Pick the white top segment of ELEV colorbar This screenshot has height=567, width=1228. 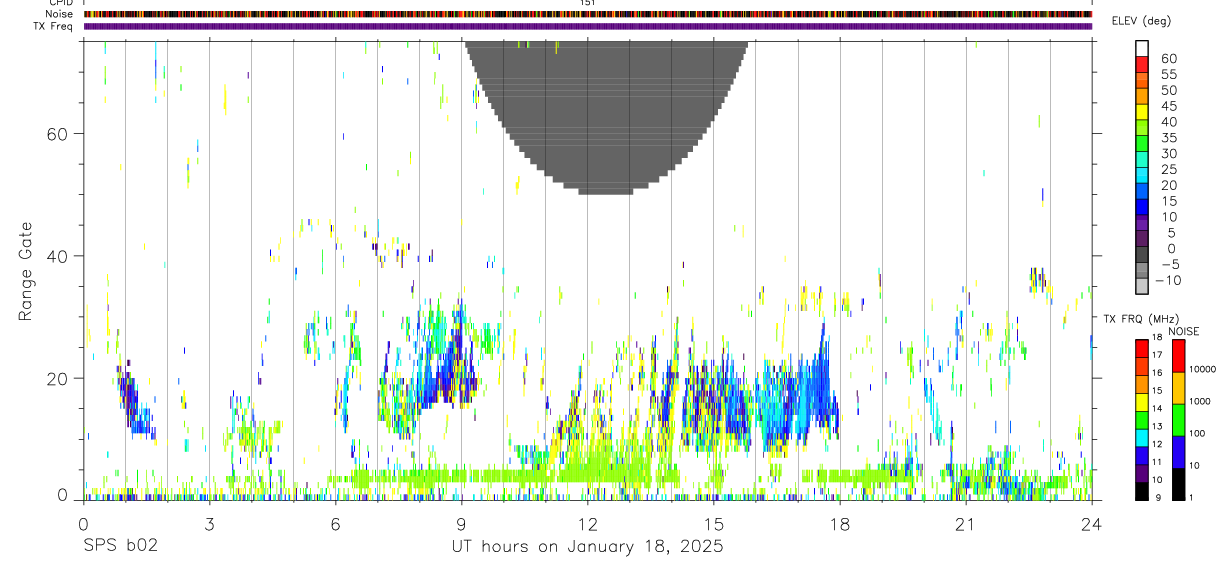pyautogui.click(x=1142, y=47)
